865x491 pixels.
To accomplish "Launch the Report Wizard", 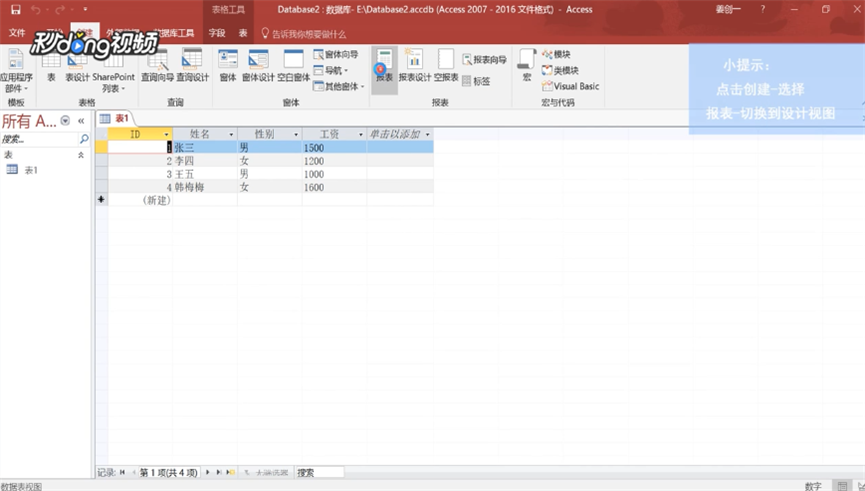I will (x=484, y=60).
